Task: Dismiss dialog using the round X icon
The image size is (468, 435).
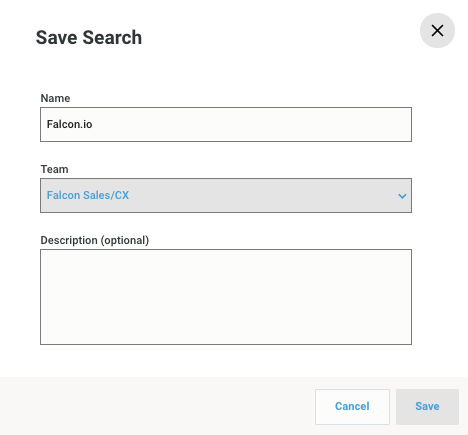Action: [x=437, y=31]
